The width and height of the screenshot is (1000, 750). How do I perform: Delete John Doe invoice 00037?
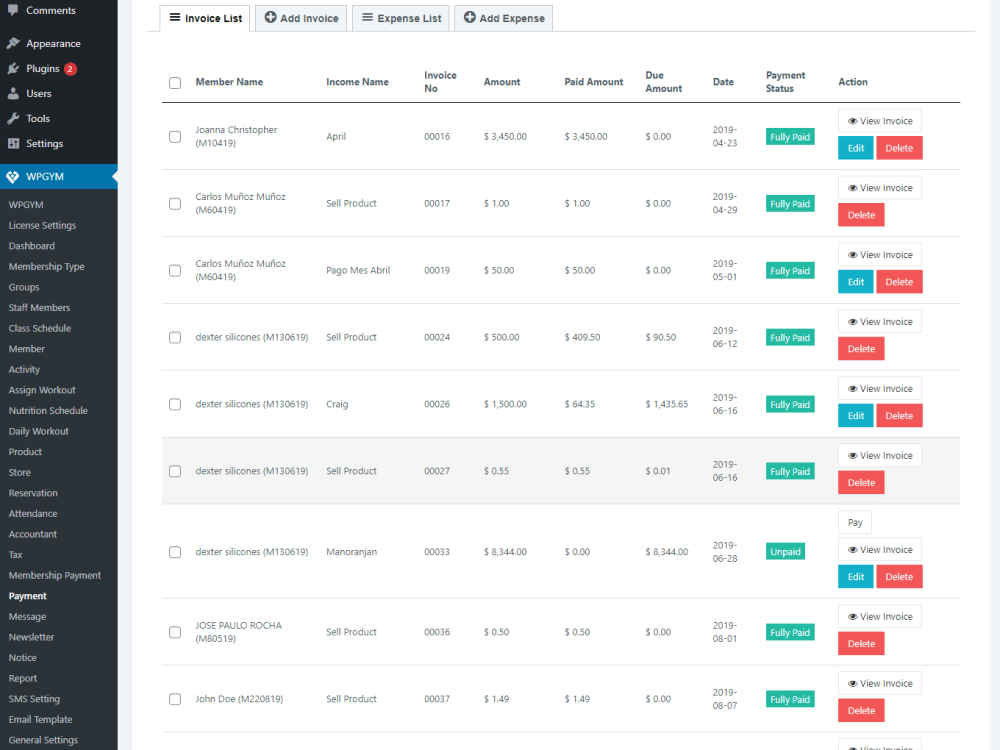tap(861, 710)
